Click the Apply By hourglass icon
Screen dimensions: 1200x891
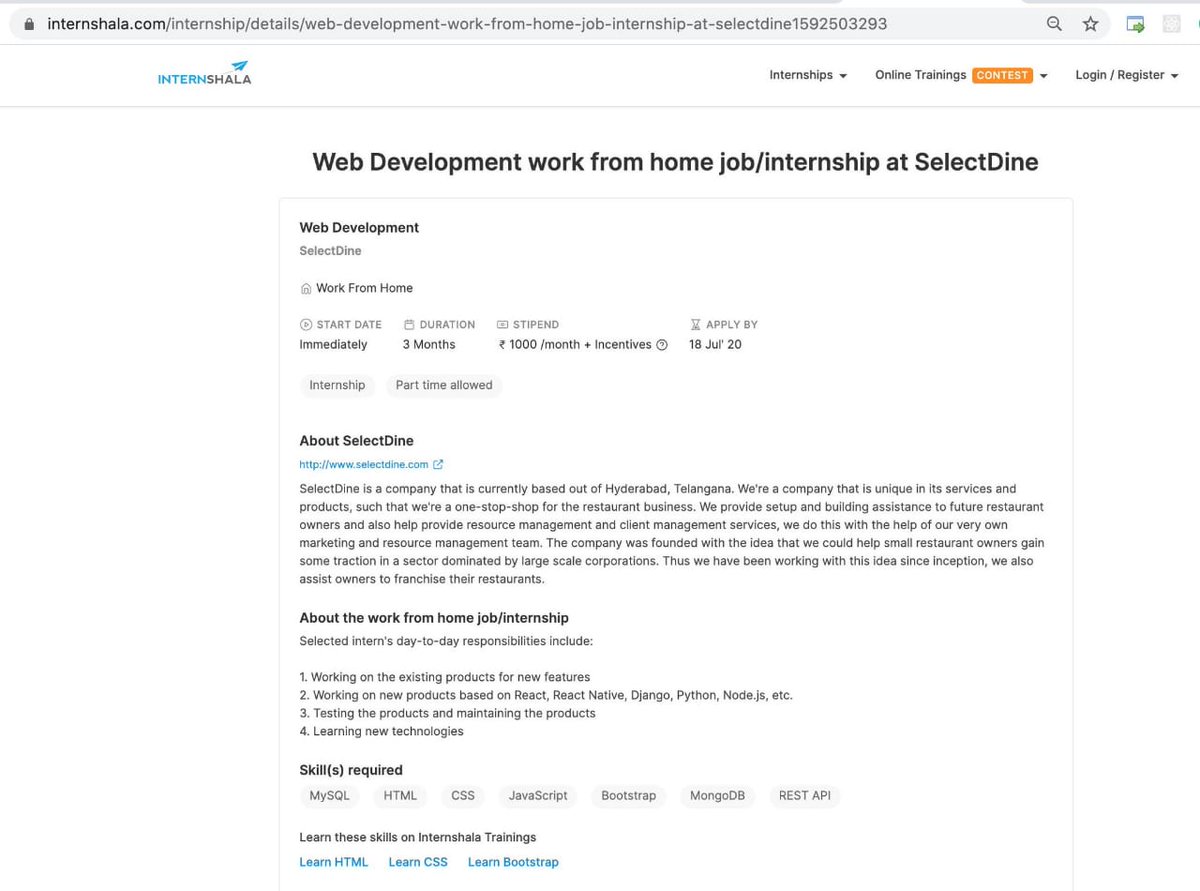[696, 325]
